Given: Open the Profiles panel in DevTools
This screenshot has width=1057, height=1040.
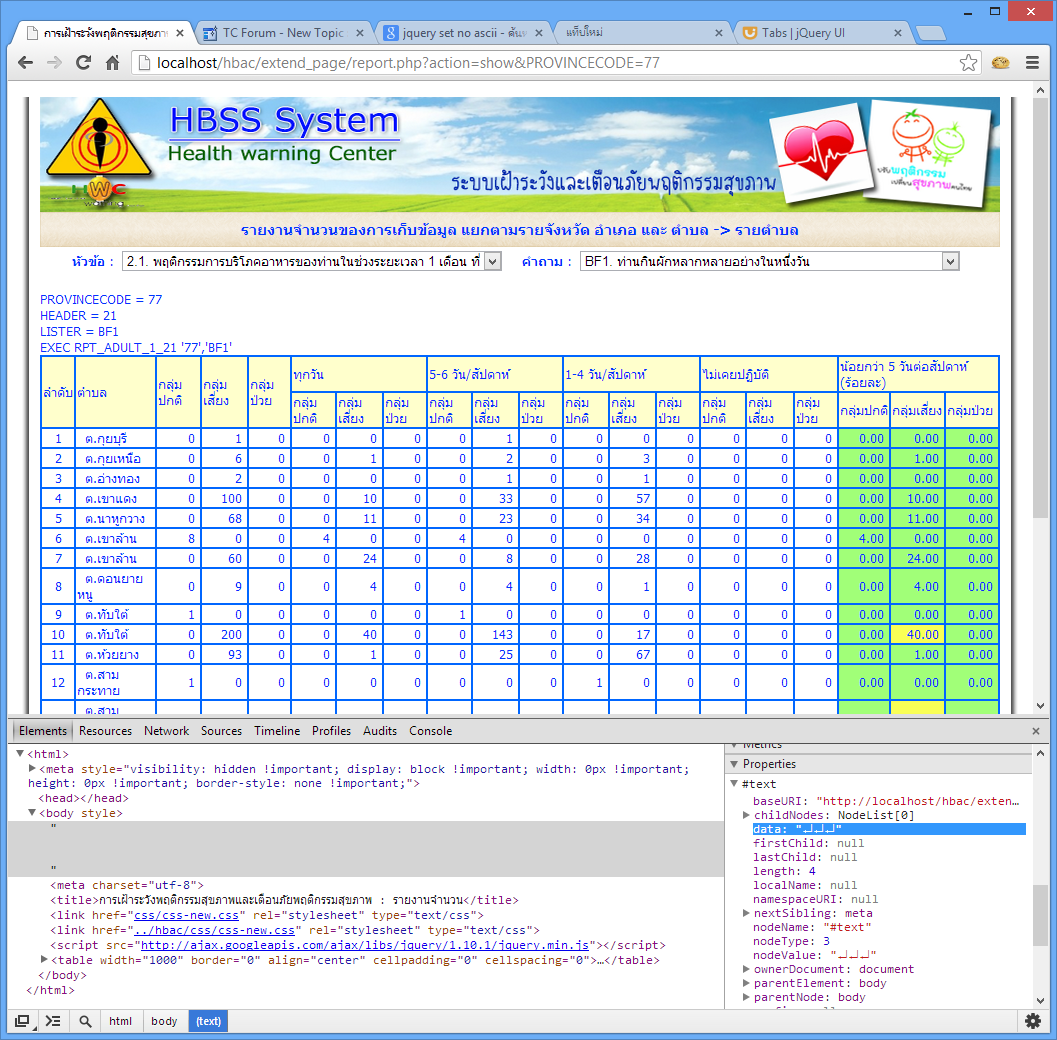Looking at the screenshot, I should [x=331, y=731].
